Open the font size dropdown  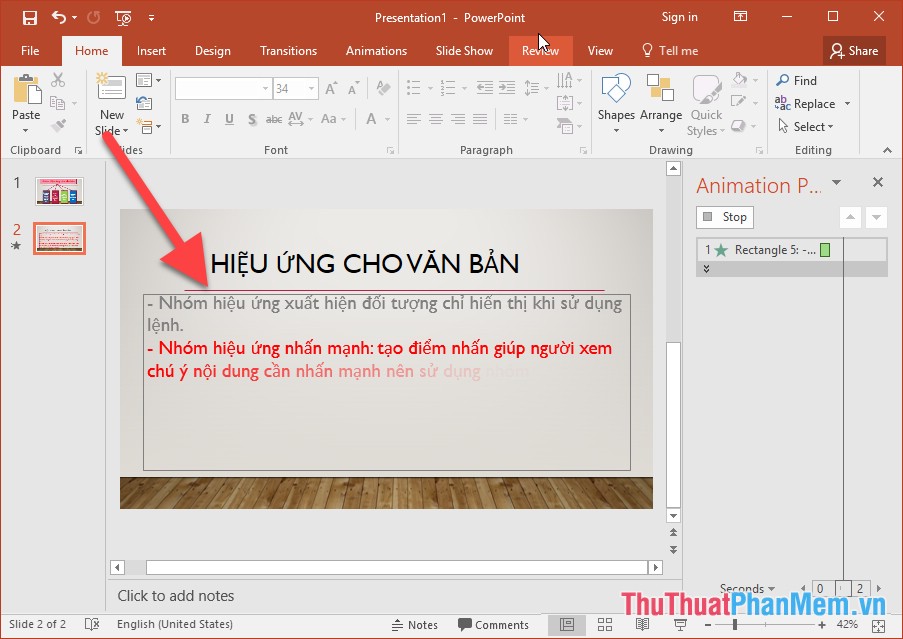309,88
